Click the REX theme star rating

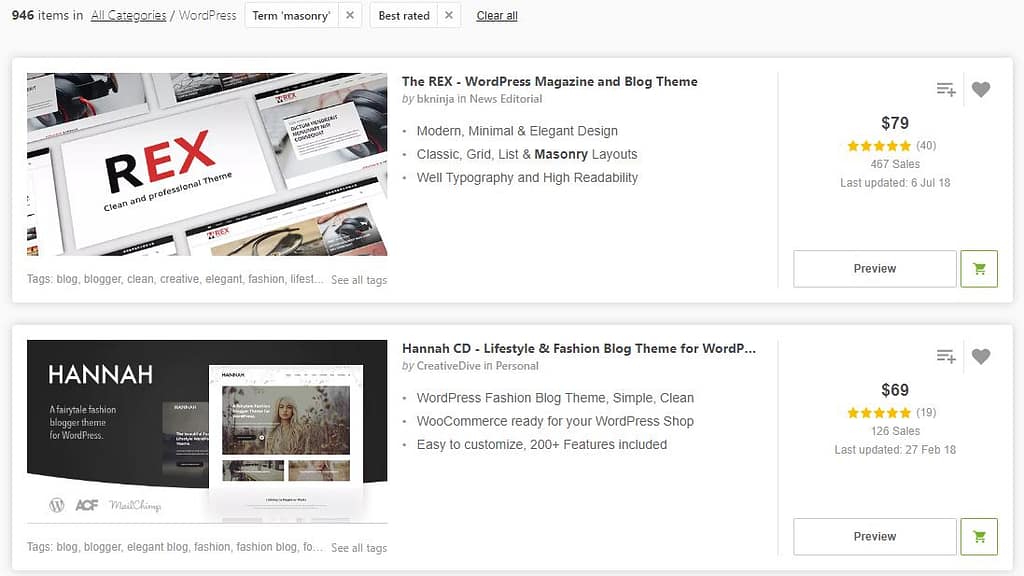pos(878,146)
